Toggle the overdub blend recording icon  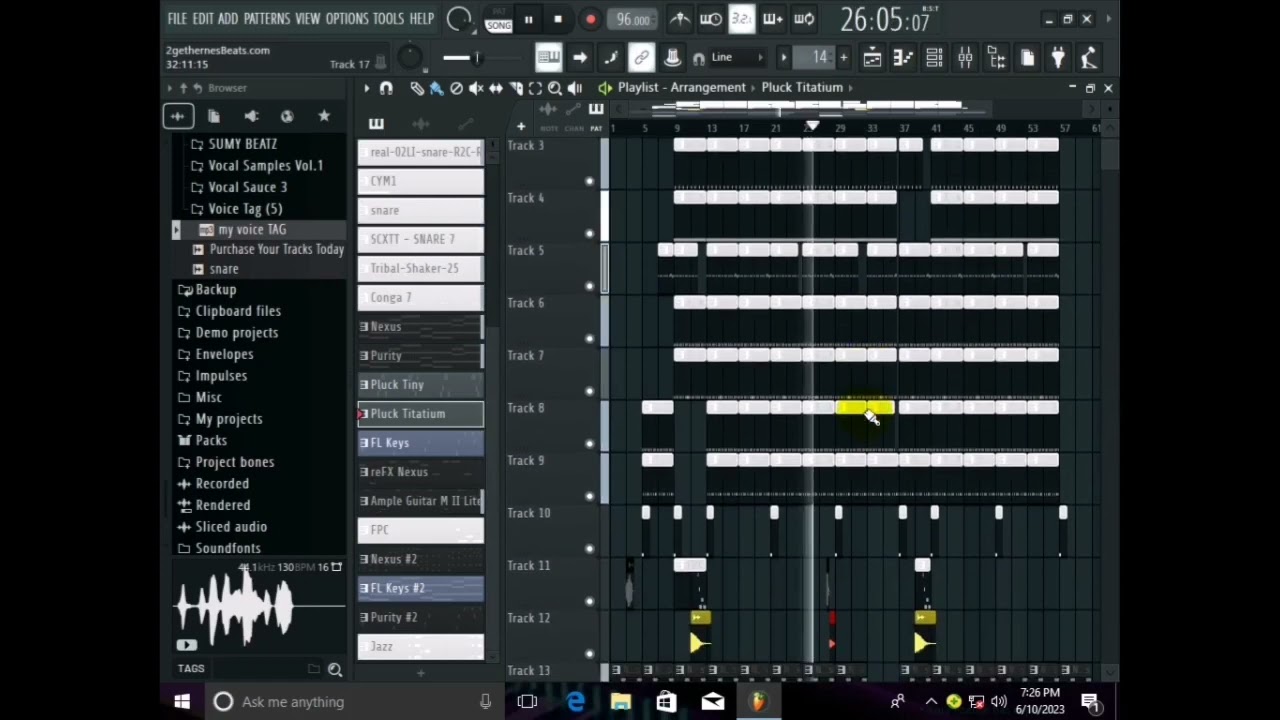tap(773, 19)
